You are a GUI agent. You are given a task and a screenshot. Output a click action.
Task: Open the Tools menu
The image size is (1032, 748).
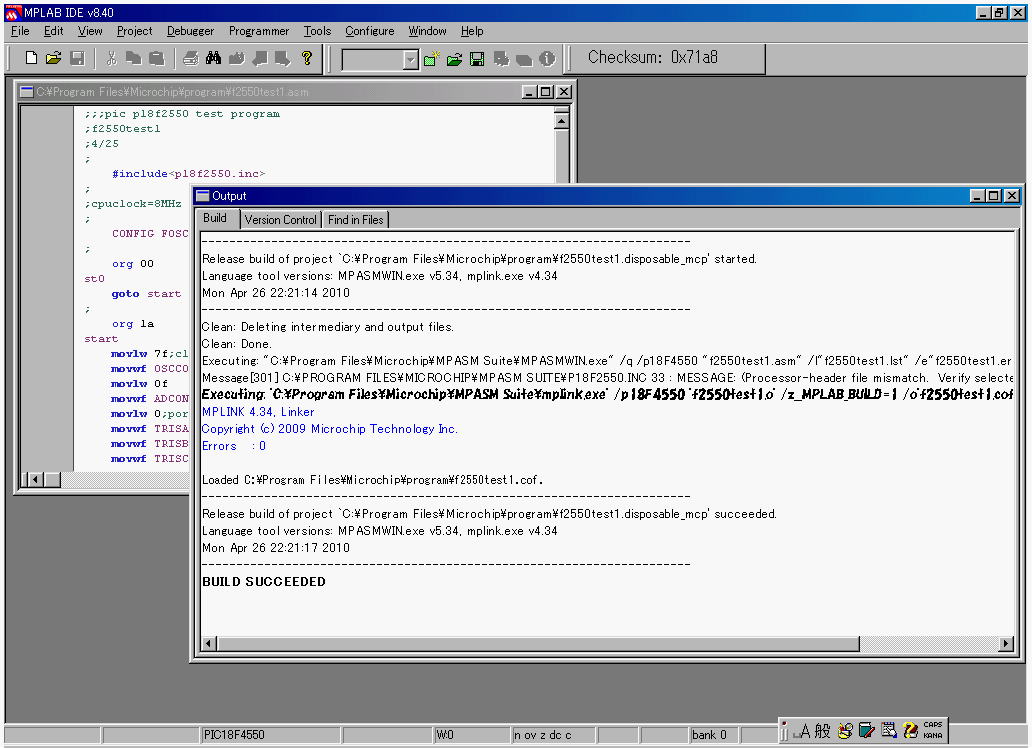tap(317, 31)
